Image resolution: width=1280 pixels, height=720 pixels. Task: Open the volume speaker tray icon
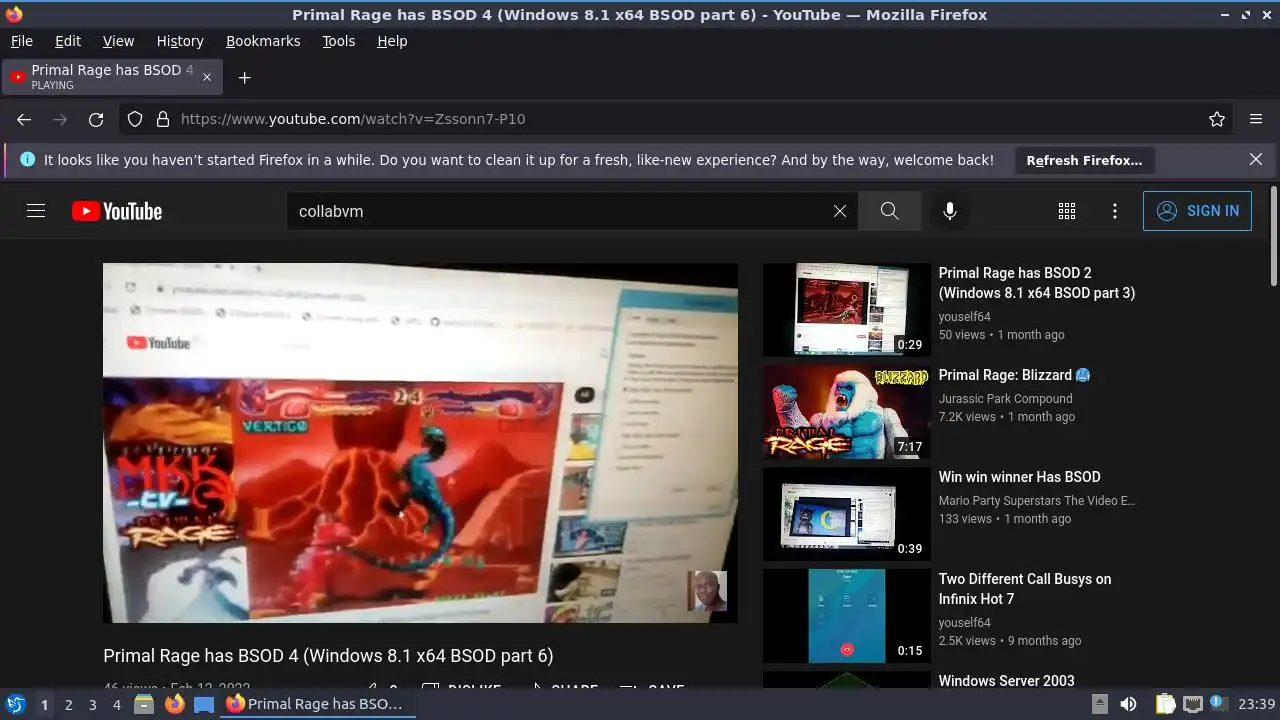click(x=1128, y=704)
